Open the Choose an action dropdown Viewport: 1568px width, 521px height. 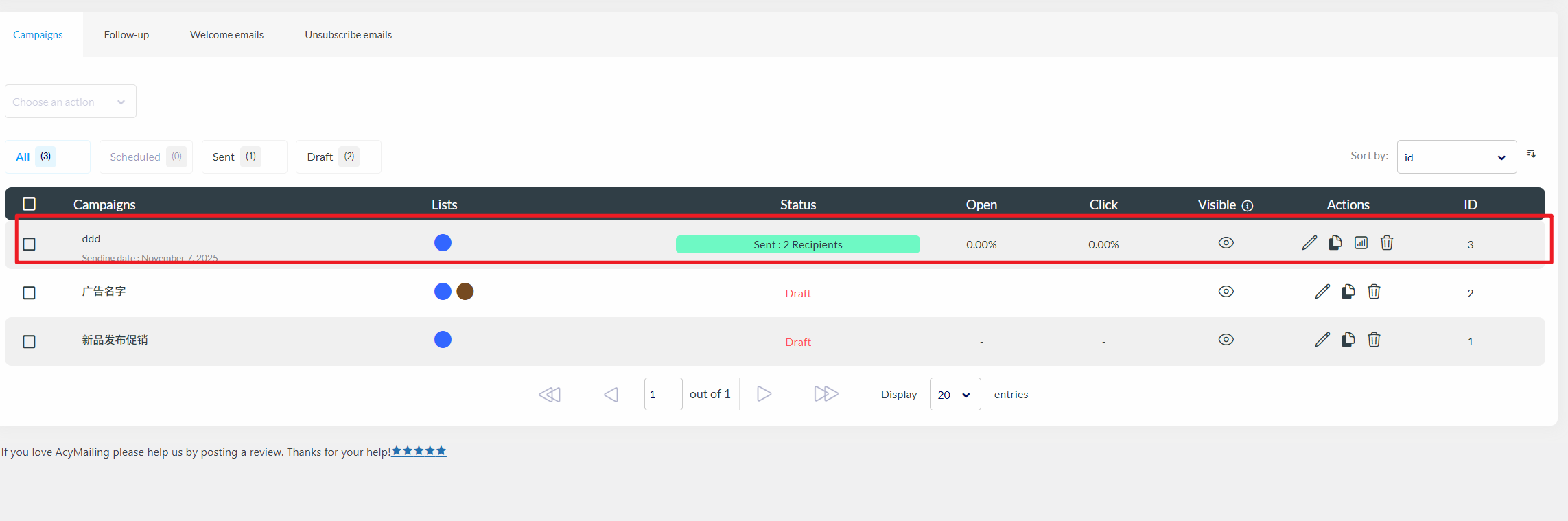(x=70, y=102)
